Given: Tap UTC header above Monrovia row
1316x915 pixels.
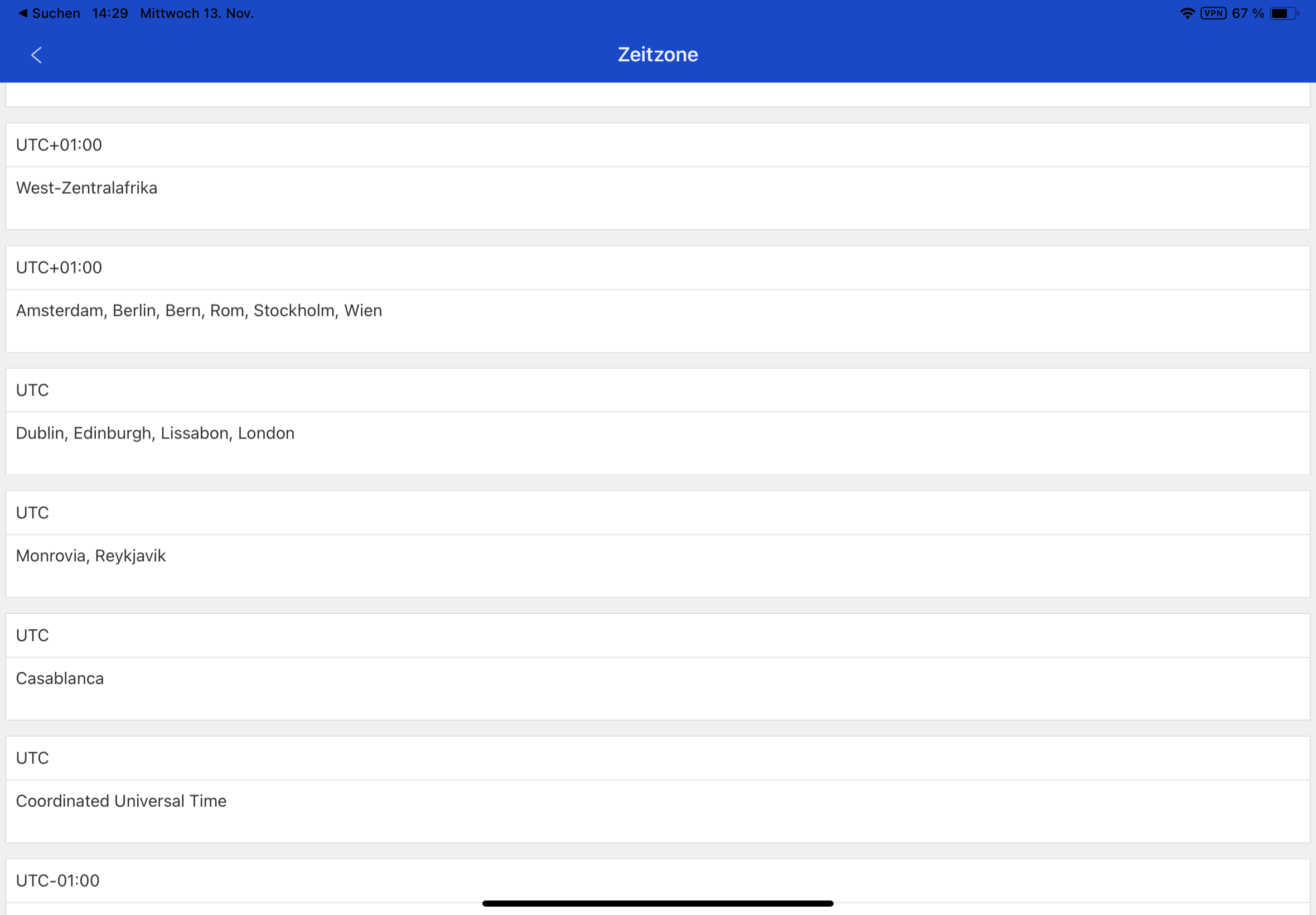Looking at the screenshot, I should tap(33, 513).
